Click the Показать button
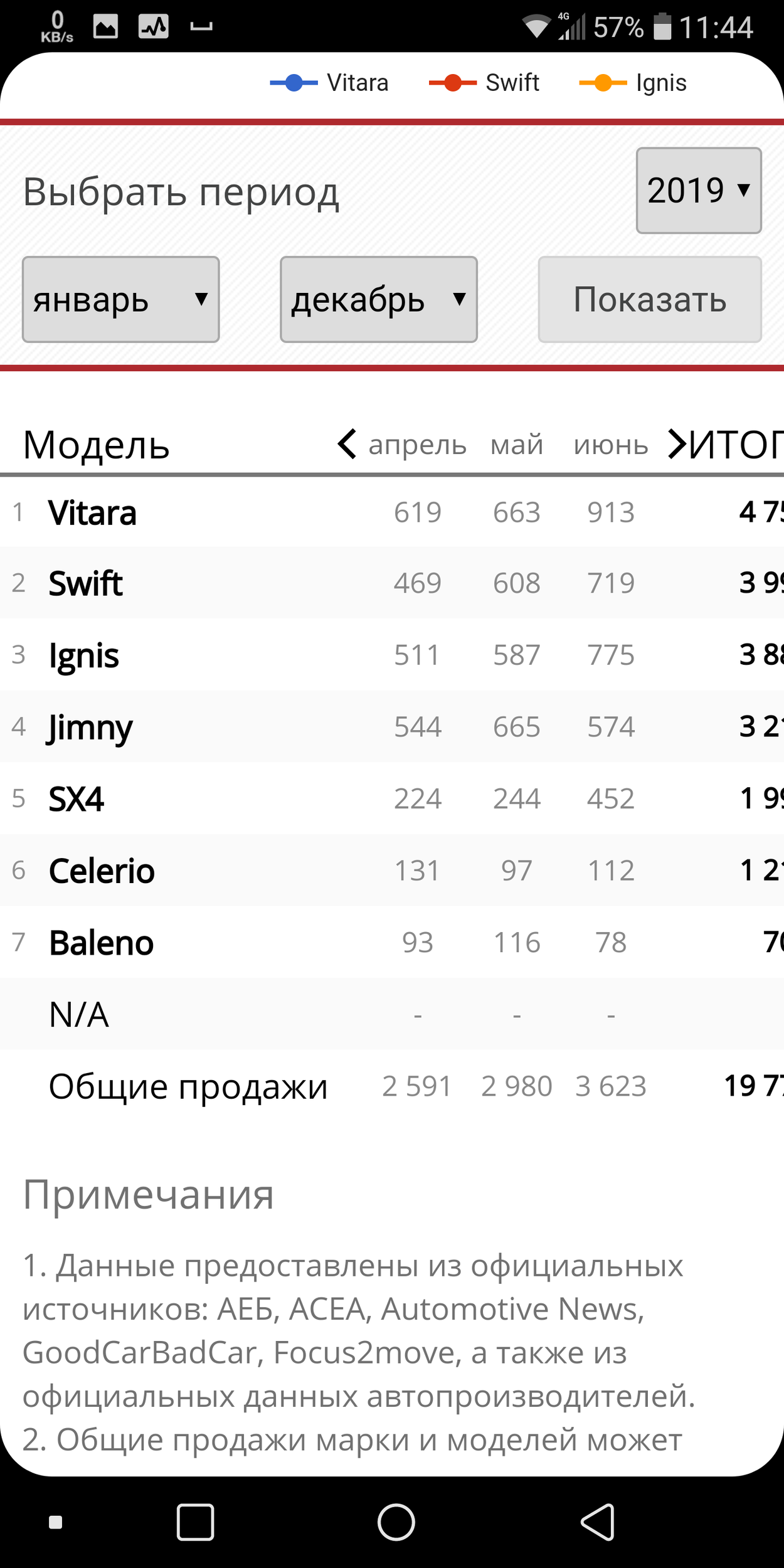Screen dimensions: 784x1568 [x=650, y=300]
